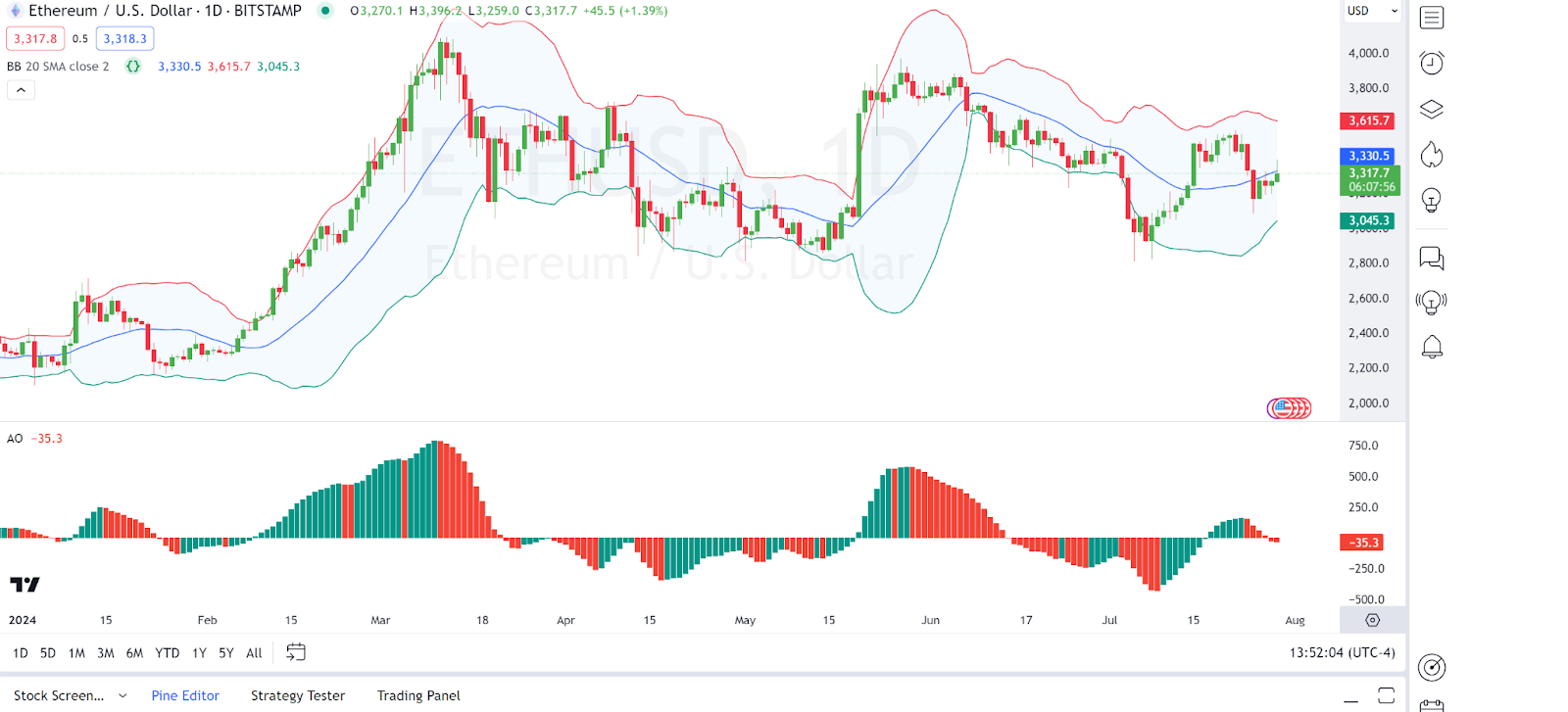Open the Trading Panel tab
Screen dimensions: 1568x712
click(x=418, y=695)
